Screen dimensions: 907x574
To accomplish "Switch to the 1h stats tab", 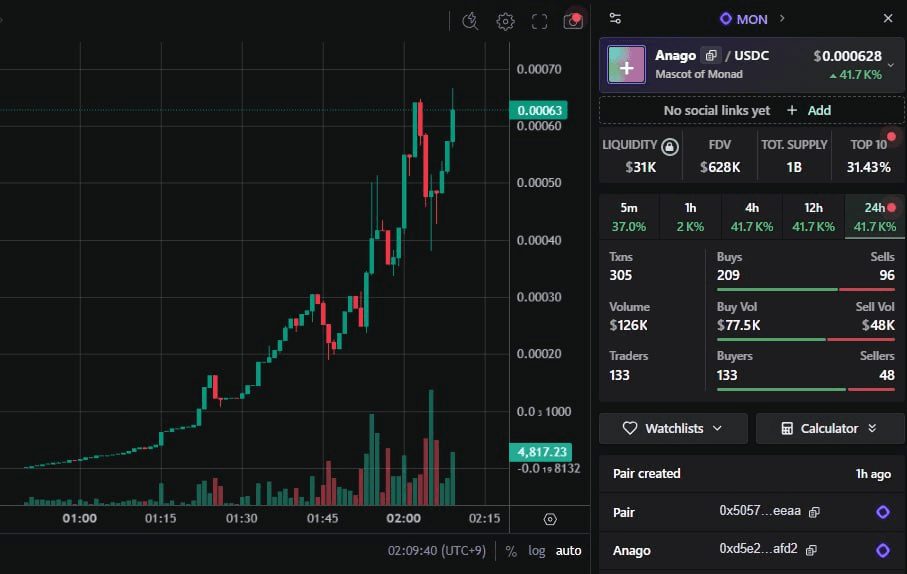I will [x=690, y=216].
